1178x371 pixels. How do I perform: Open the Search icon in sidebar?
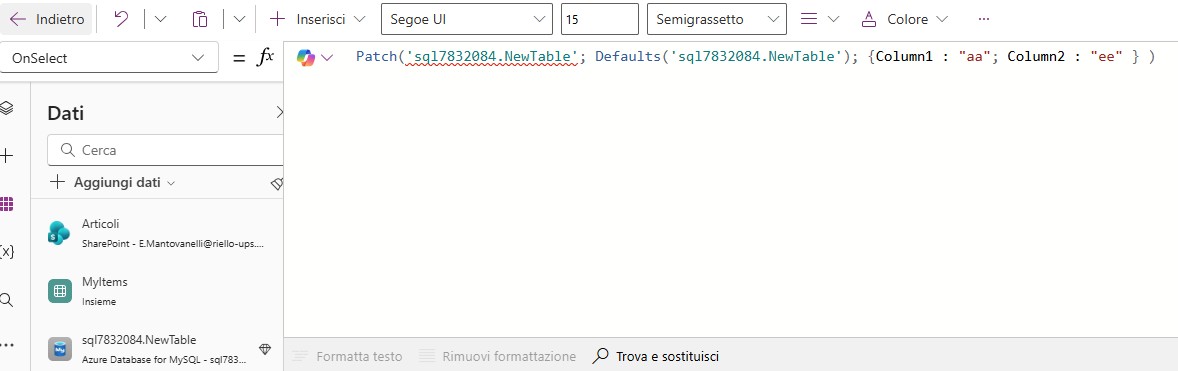7,300
